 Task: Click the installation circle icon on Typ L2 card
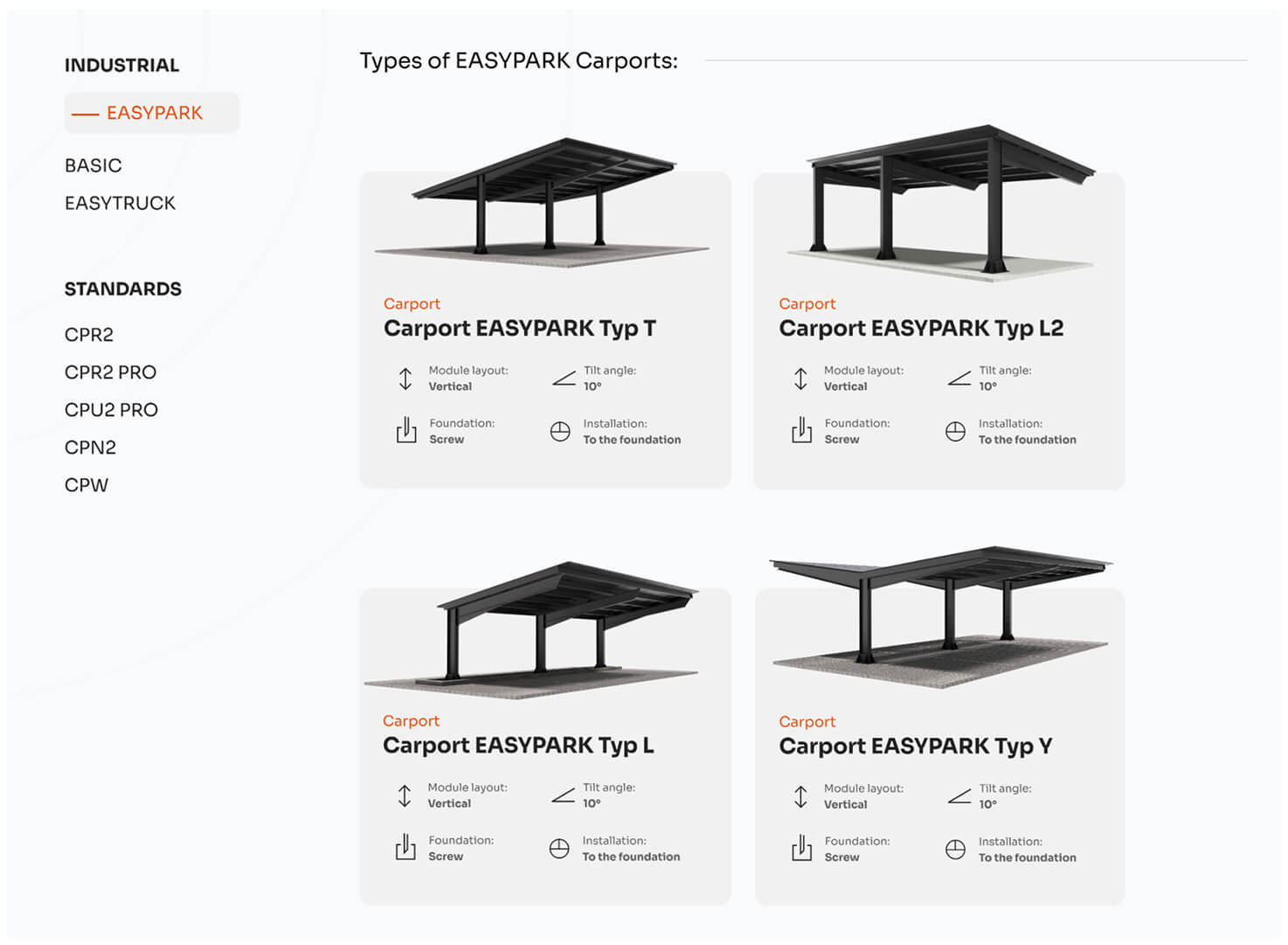click(x=955, y=431)
